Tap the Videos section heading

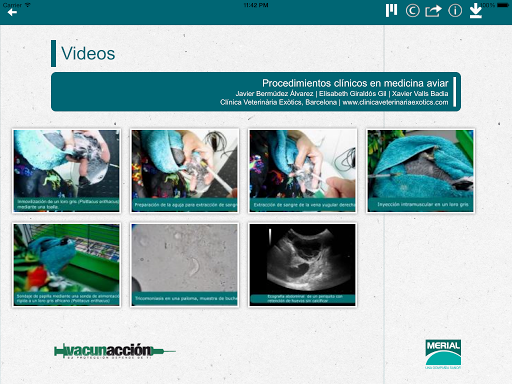(88, 54)
